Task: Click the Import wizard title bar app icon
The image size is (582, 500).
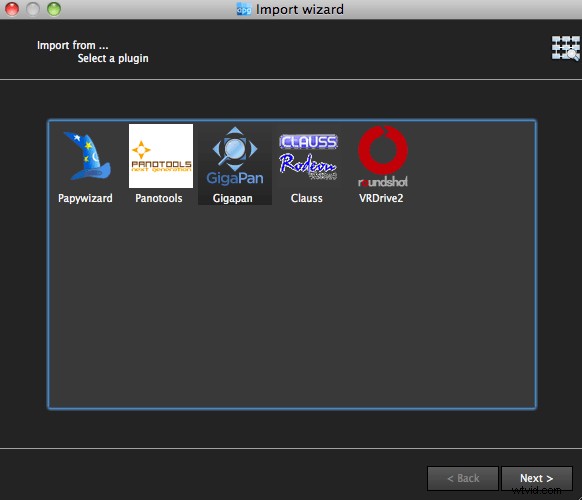Action: click(244, 9)
